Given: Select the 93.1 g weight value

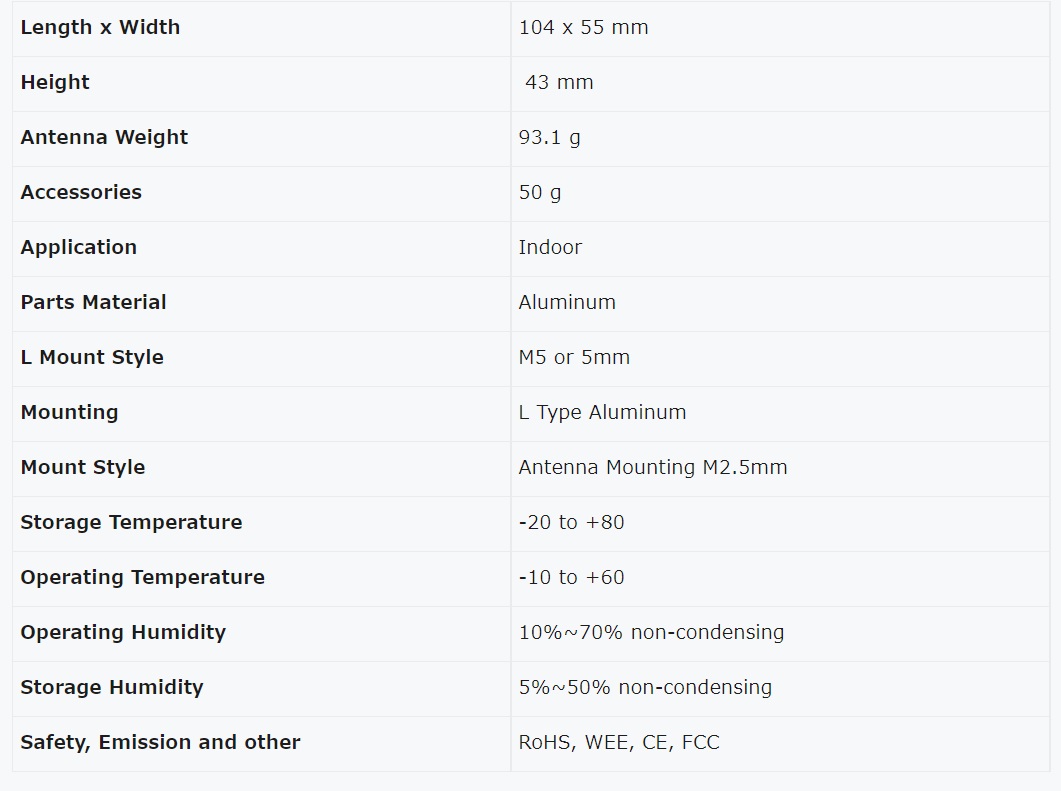Looking at the screenshot, I should (549, 137).
